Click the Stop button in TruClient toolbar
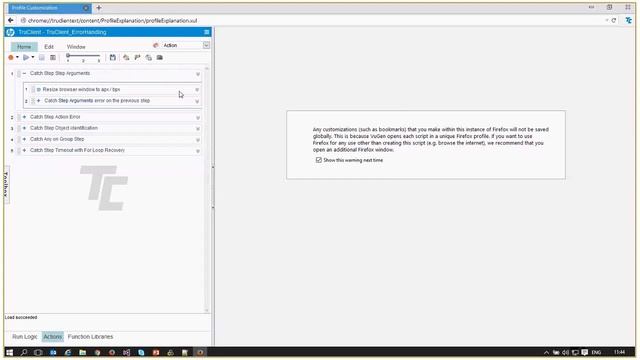This screenshot has width=640, height=360. click(x=42, y=58)
